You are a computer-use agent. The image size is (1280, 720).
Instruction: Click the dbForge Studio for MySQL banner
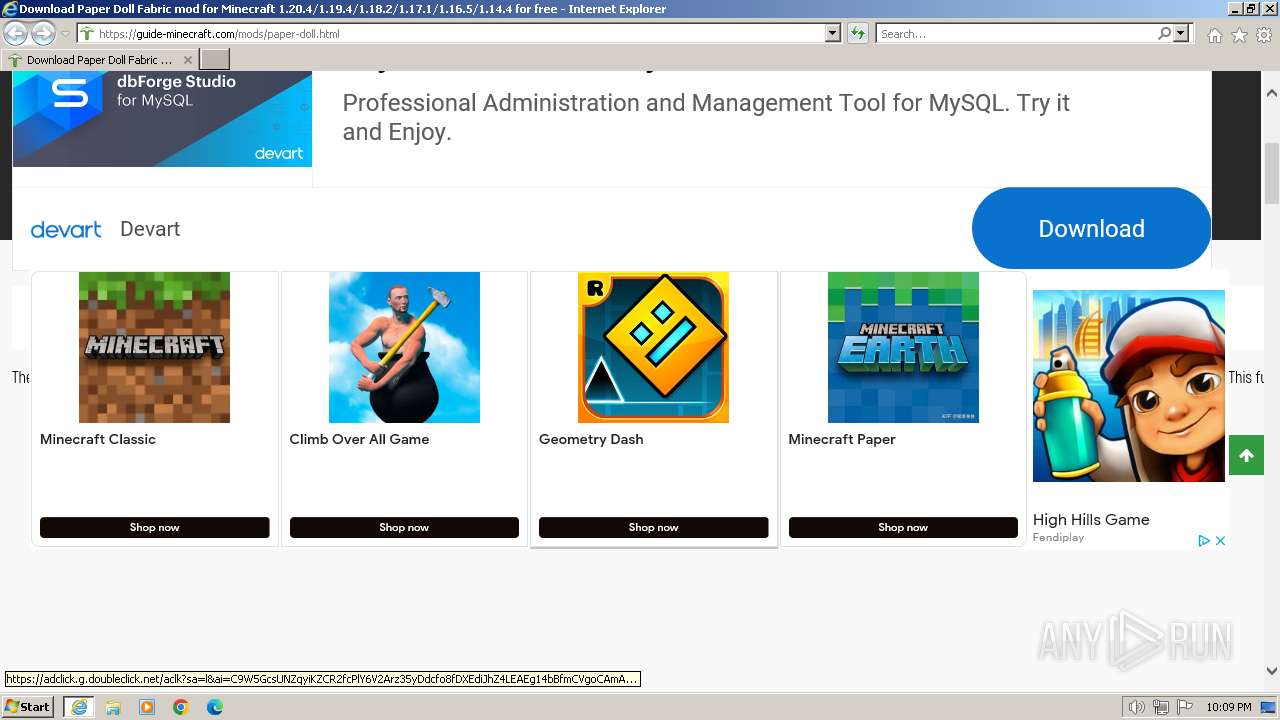(x=162, y=118)
